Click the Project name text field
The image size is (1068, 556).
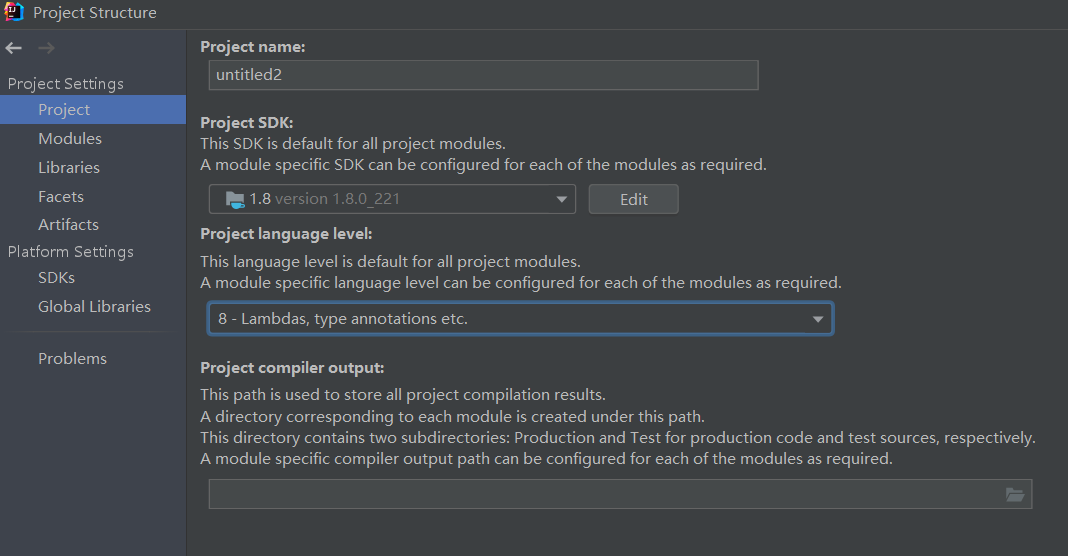tap(483, 75)
